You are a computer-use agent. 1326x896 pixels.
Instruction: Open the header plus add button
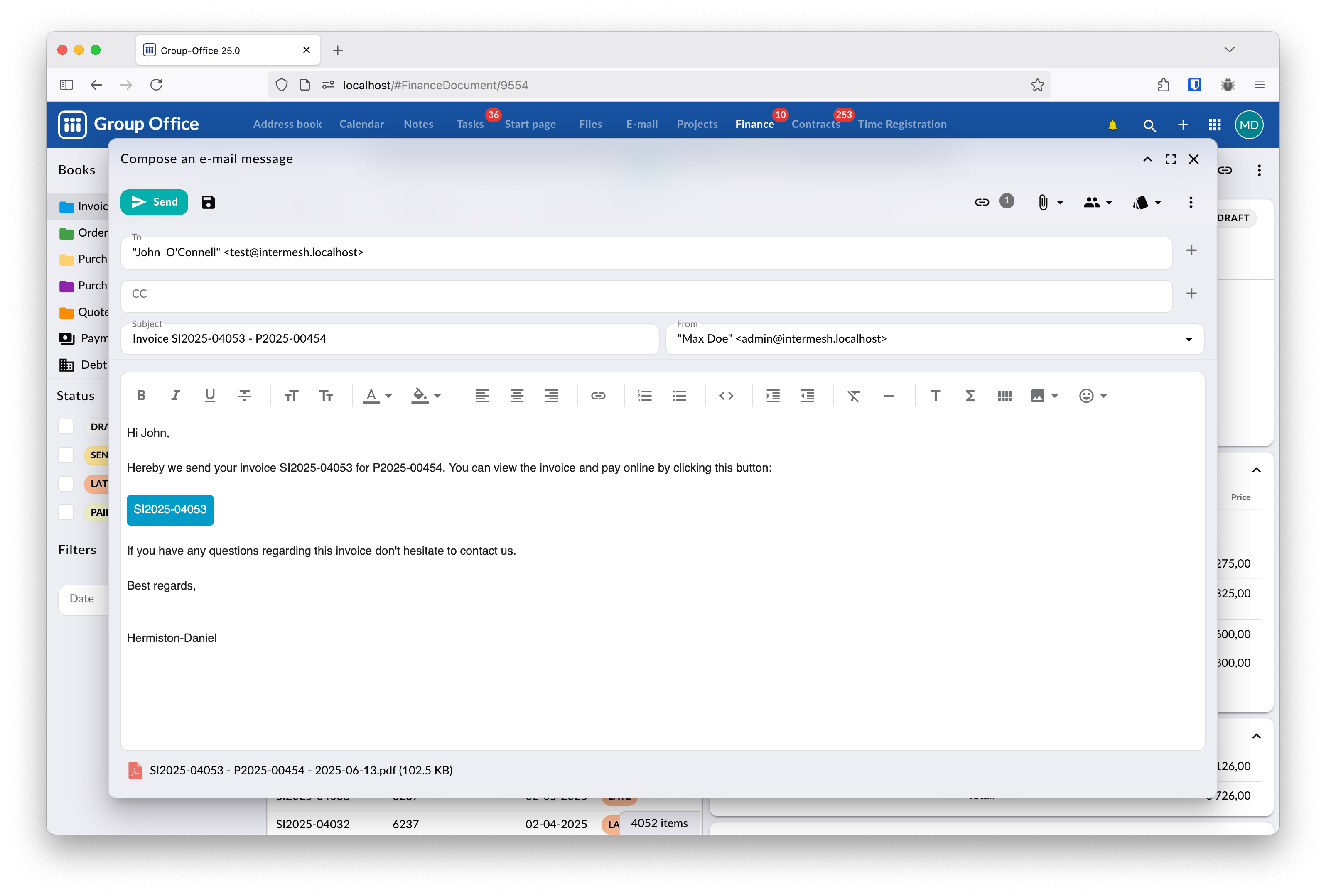pos(1184,124)
